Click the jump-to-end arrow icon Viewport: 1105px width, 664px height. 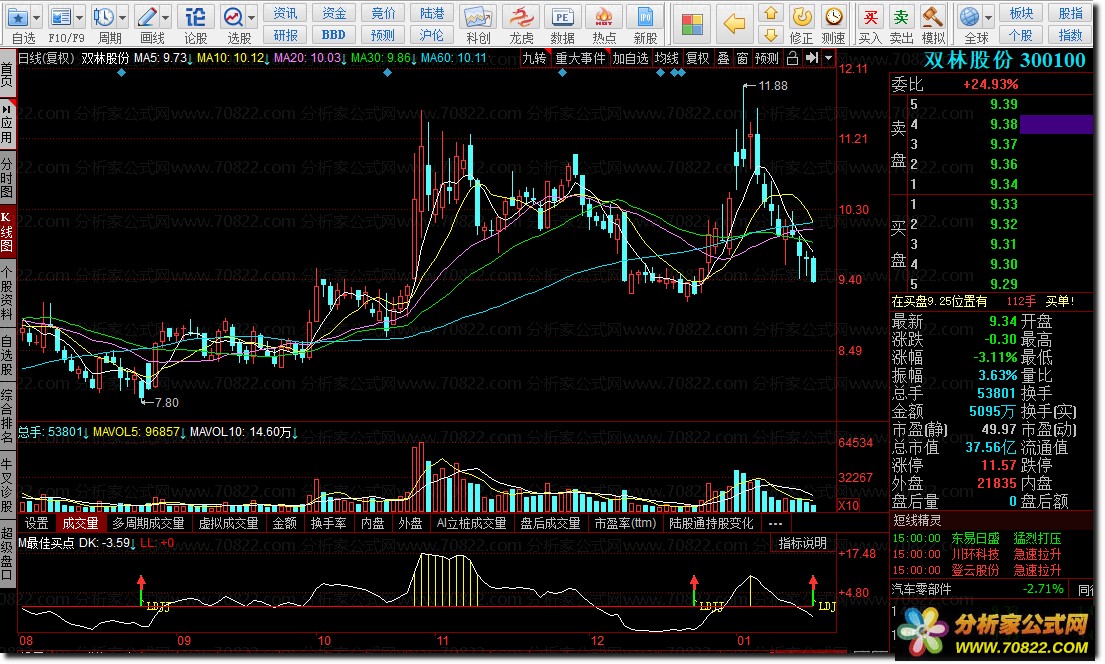[x=812, y=59]
